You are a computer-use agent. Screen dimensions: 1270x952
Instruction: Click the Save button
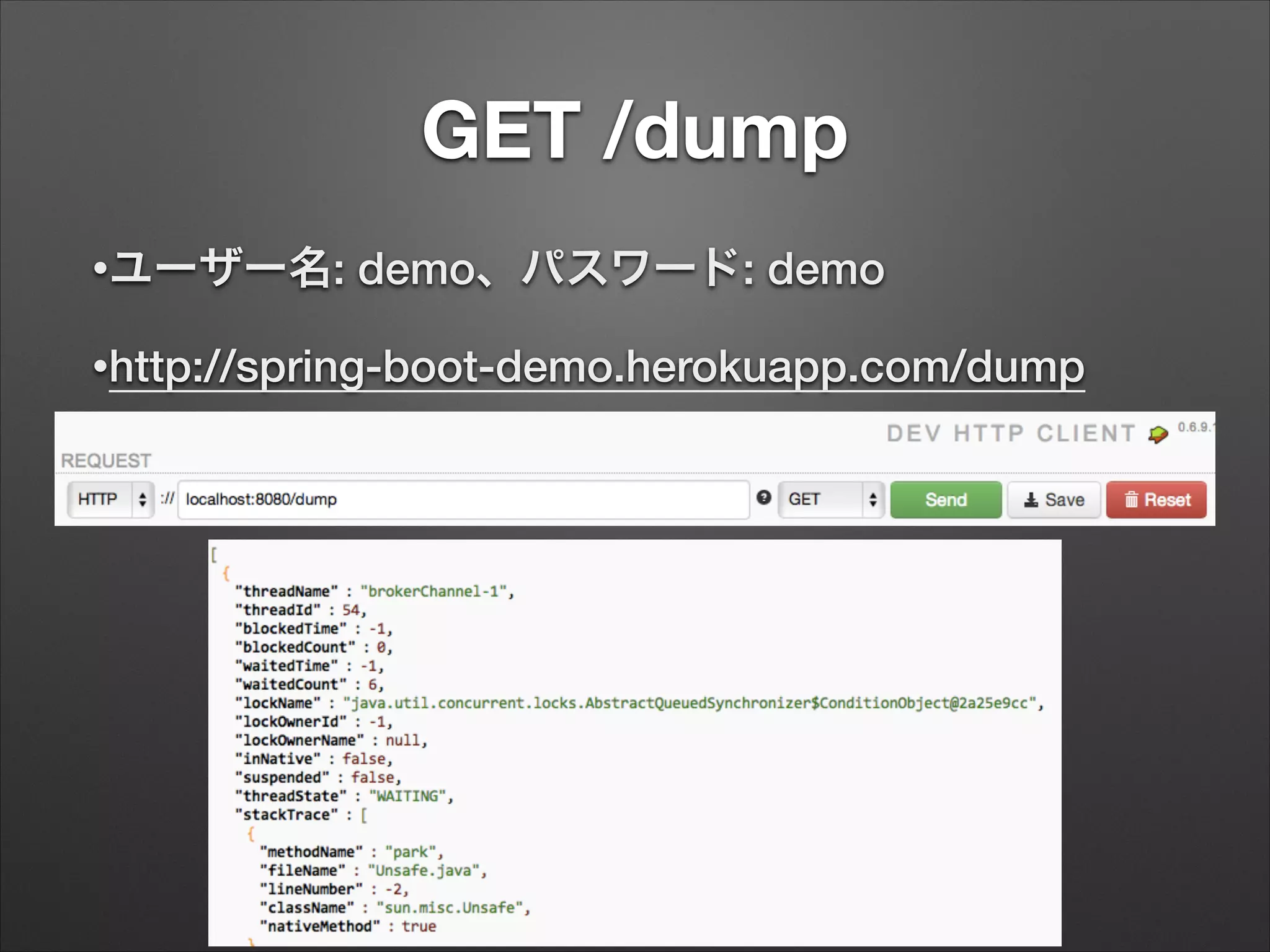tap(1054, 500)
